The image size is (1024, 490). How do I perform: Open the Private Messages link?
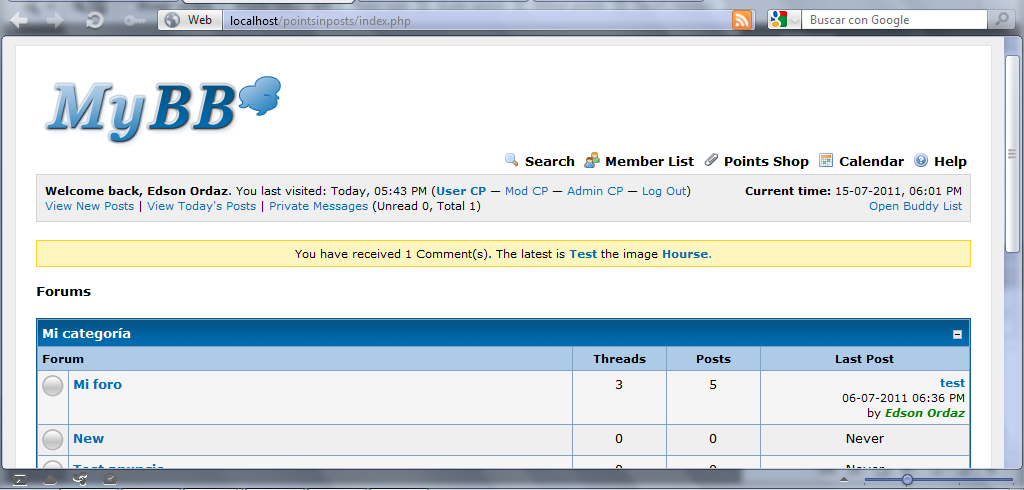(x=318, y=206)
